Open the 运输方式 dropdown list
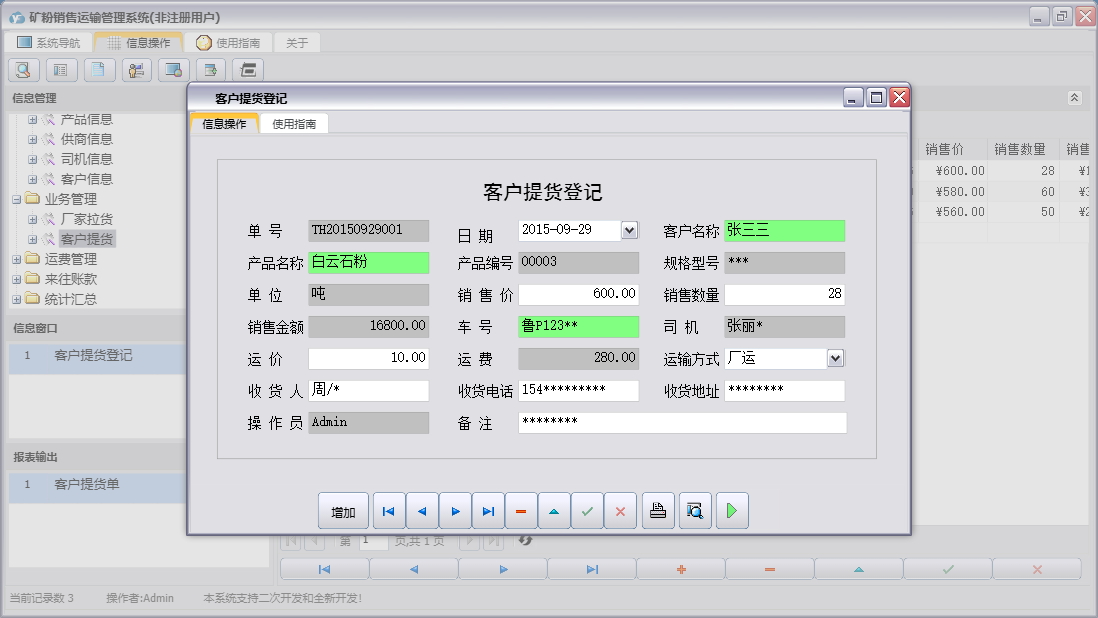 click(836, 358)
